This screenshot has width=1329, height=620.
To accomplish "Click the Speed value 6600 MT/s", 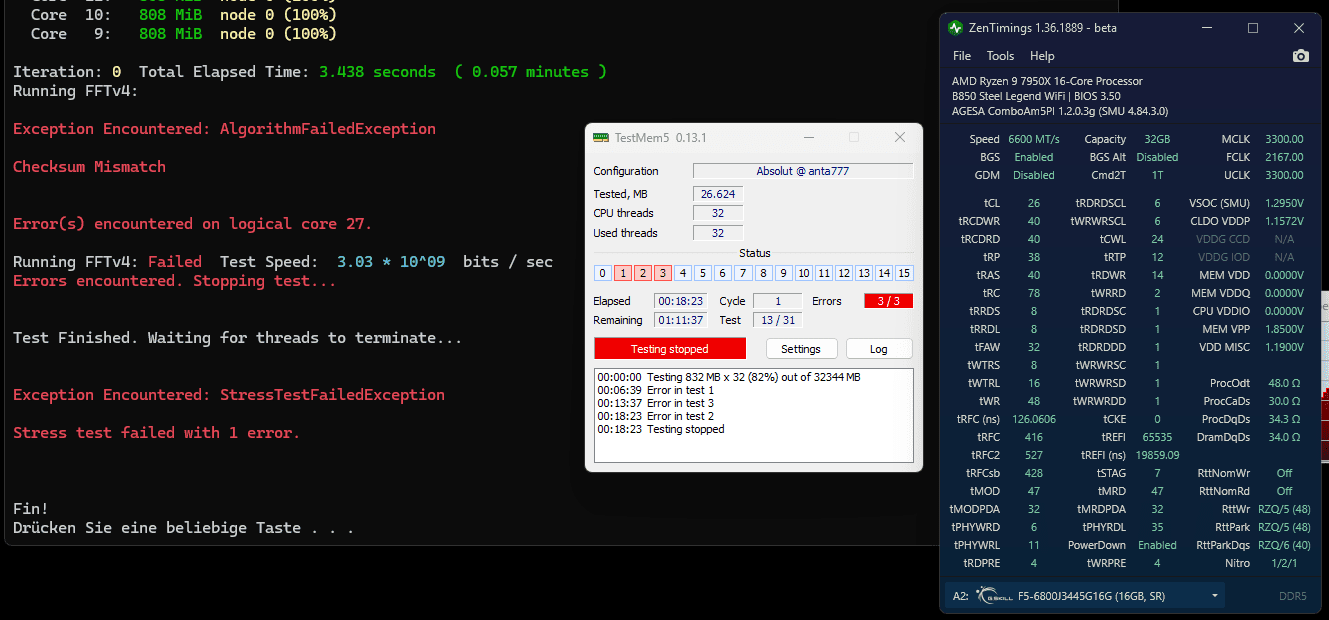I will pyautogui.click(x=1035, y=139).
